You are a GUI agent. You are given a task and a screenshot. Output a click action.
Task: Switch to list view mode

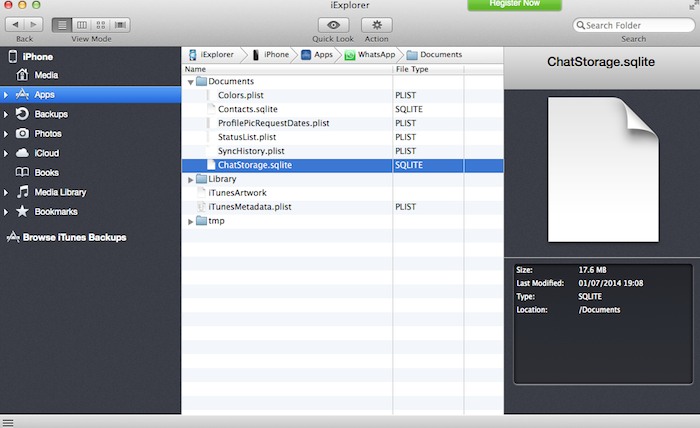pyautogui.click(x=62, y=25)
